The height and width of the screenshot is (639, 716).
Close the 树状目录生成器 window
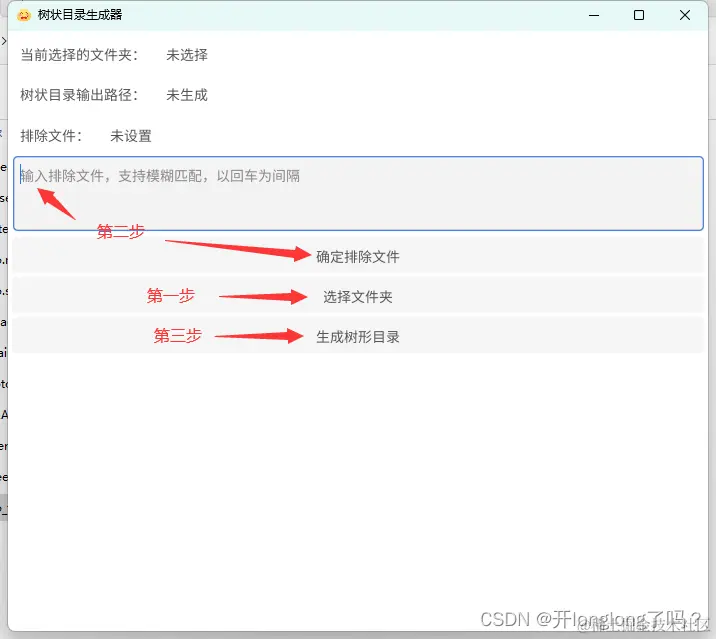click(x=684, y=15)
